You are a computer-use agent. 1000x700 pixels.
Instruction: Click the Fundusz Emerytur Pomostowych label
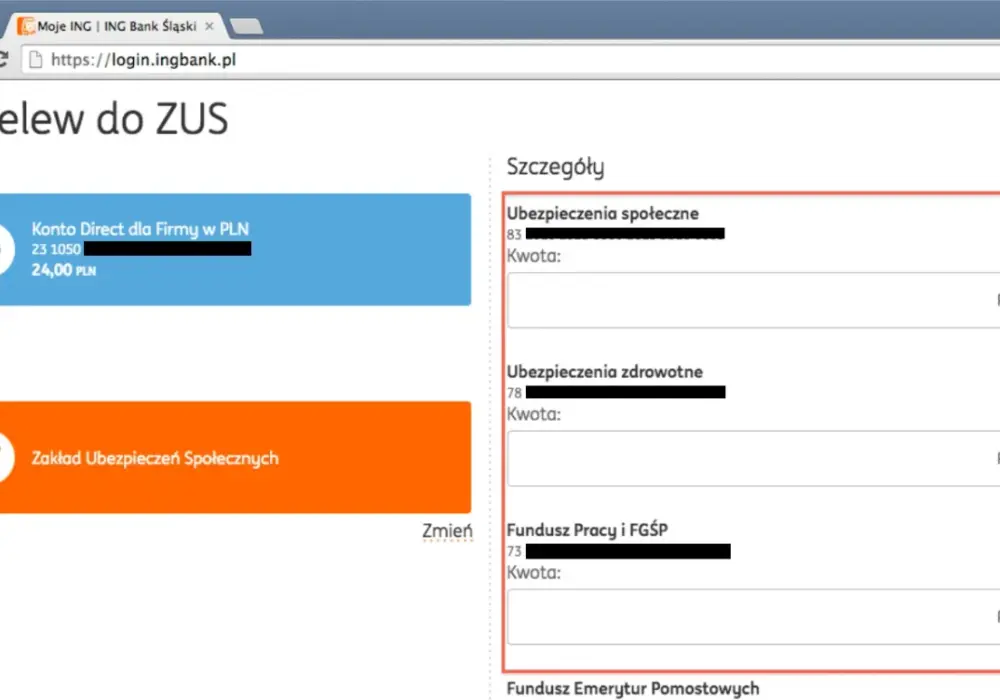click(633, 689)
